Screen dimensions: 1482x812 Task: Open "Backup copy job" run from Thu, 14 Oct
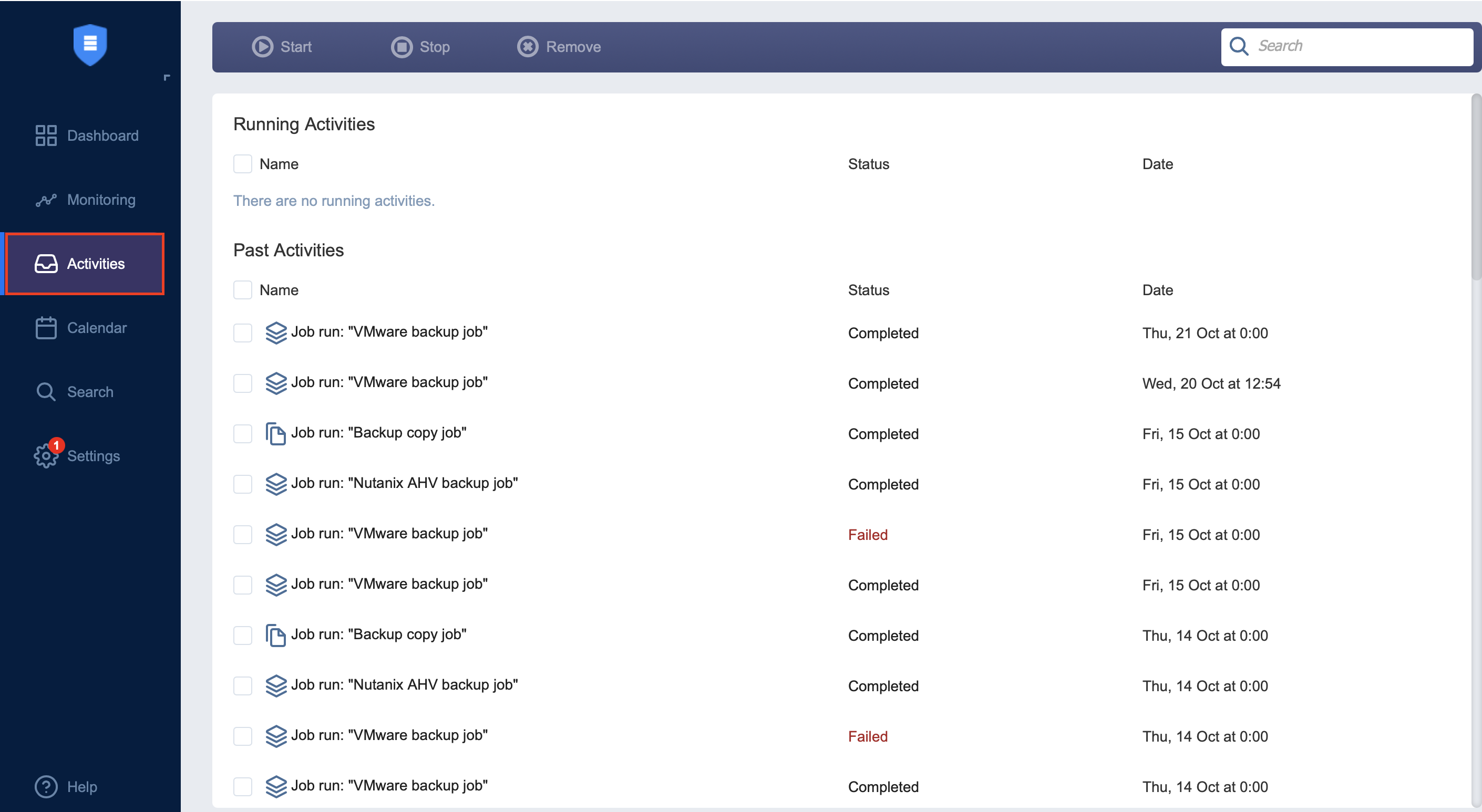(378, 634)
